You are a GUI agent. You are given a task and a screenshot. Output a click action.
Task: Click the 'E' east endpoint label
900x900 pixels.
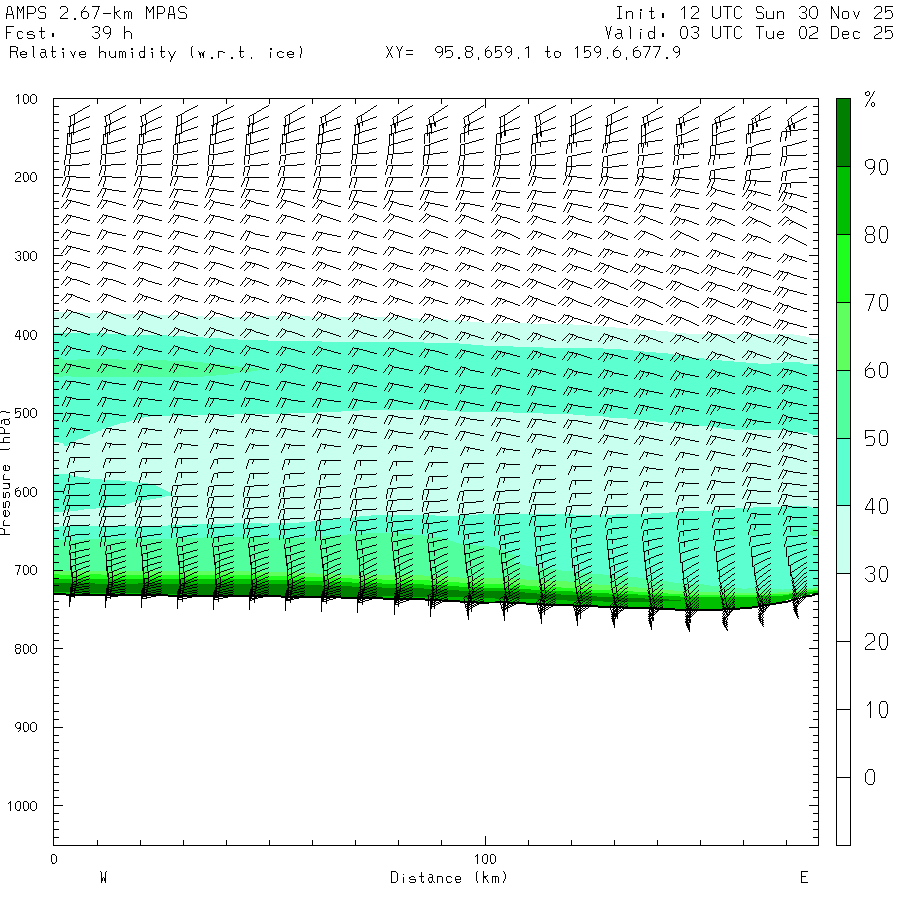point(804,878)
